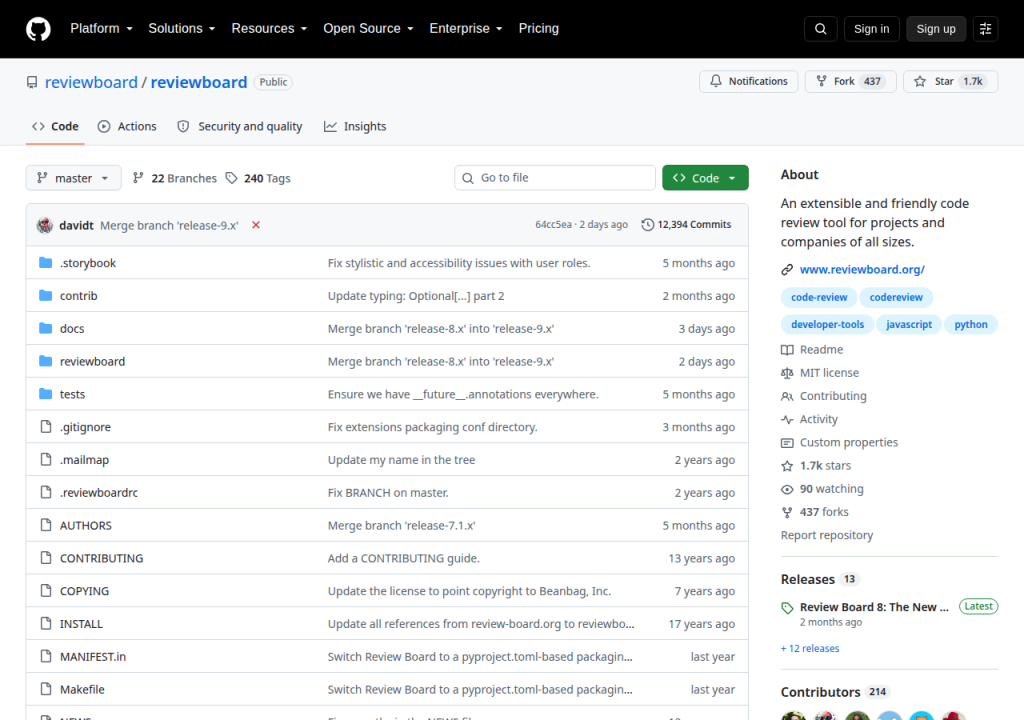
Task: Switch to the Code tab
Action: pos(56,126)
